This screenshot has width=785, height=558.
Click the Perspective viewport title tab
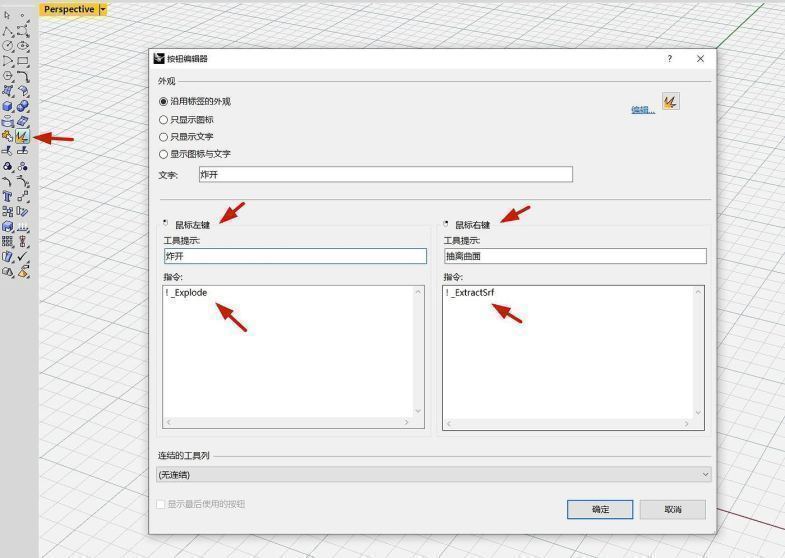tap(68, 9)
